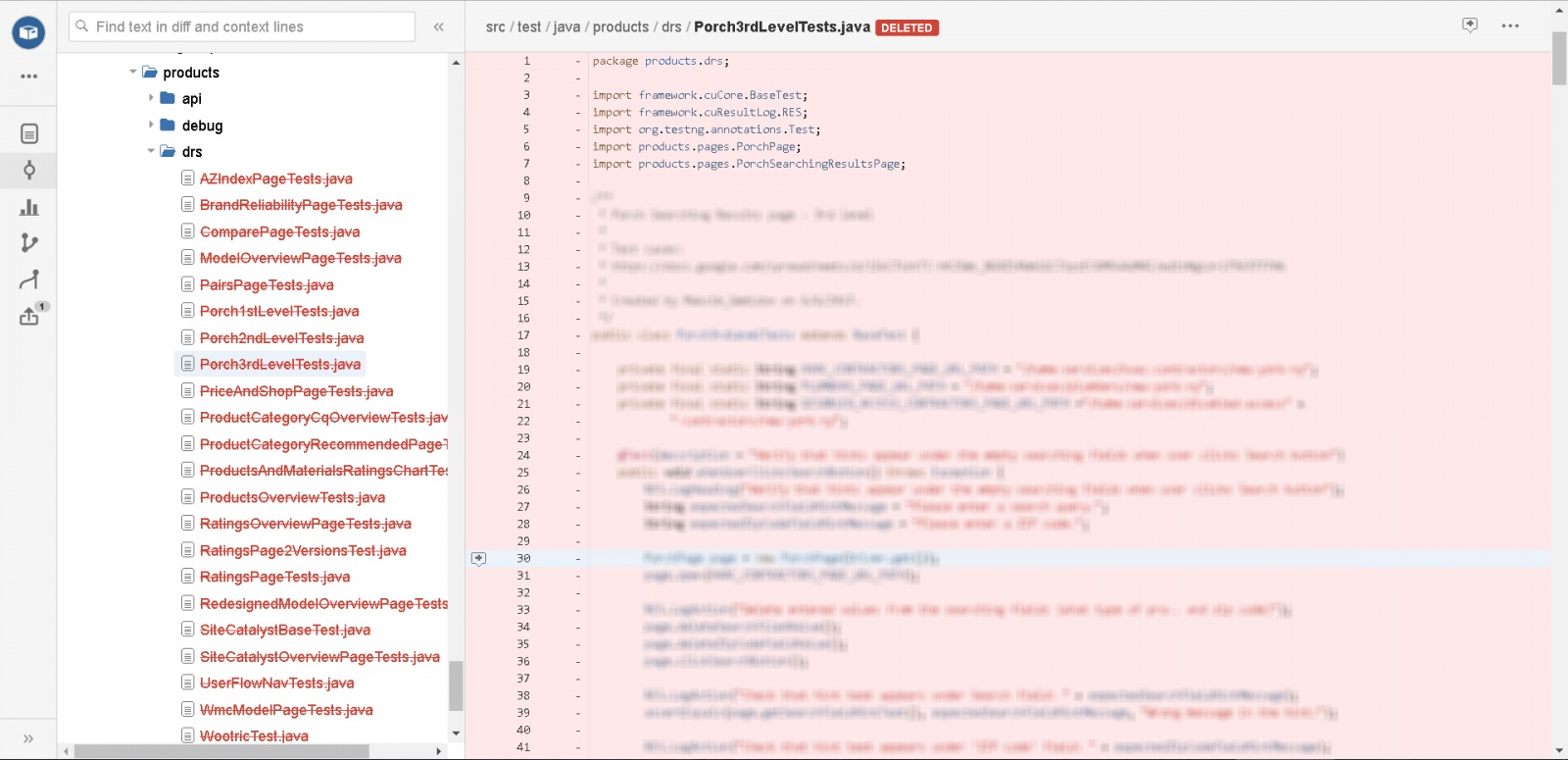Click file icon beside ComparePageTests.java
This screenshot has width=1568, height=760.
[187, 231]
